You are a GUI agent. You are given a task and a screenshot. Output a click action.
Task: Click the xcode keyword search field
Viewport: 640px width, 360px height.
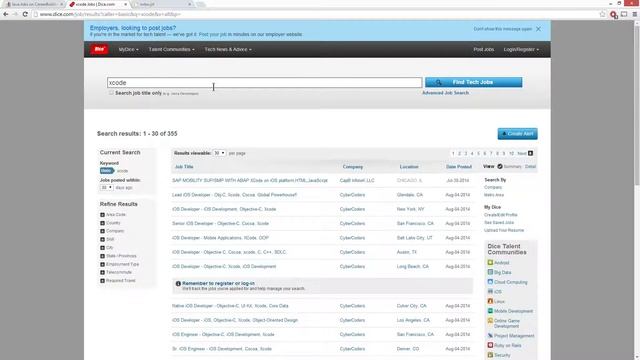[264, 82]
